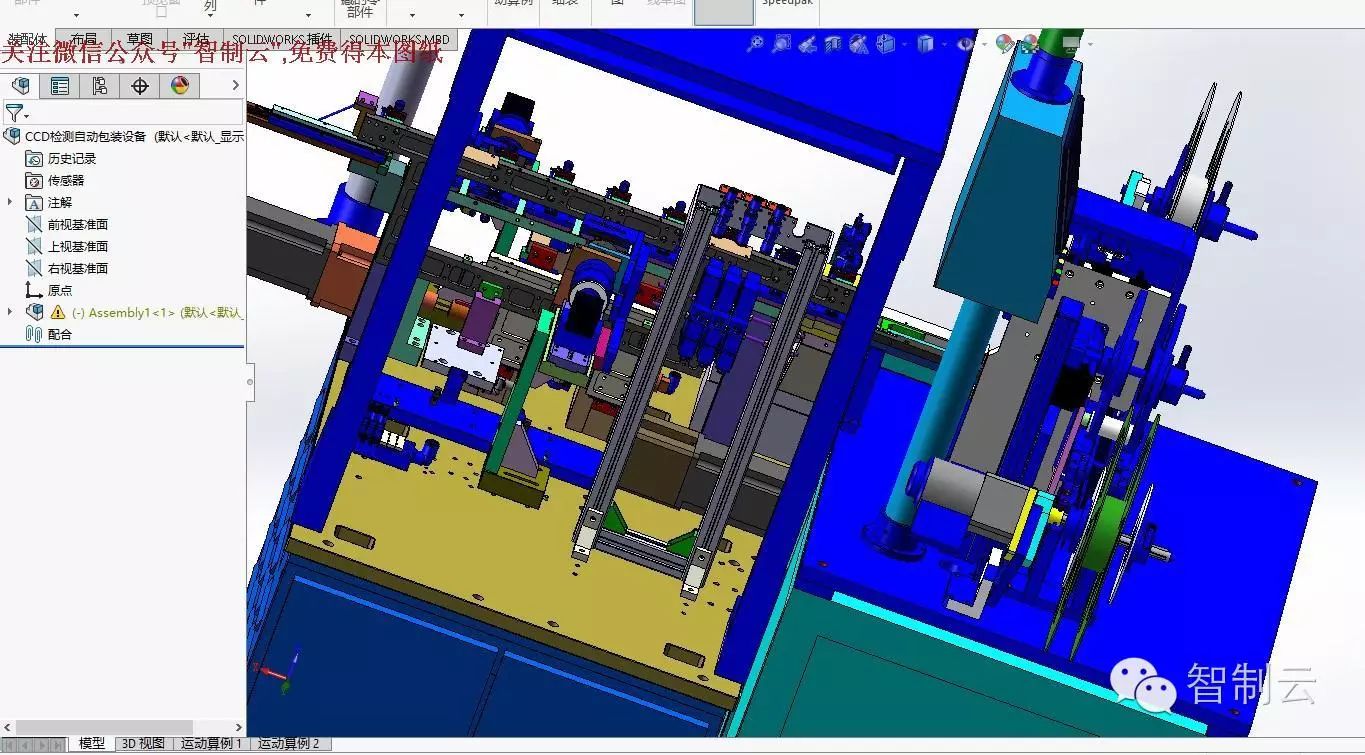Go back to the Previous View

coord(808,43)
